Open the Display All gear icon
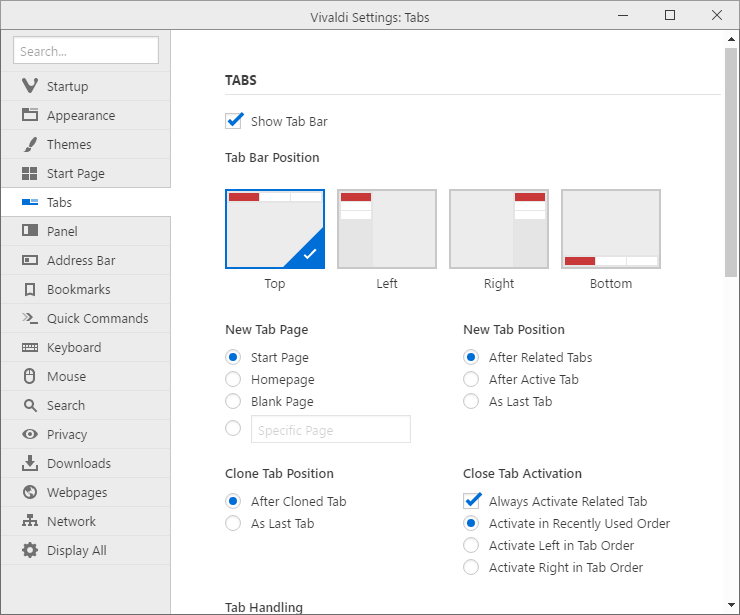This screenshot has width=740, height=615. pyautogui.click(x=30, y=550)
